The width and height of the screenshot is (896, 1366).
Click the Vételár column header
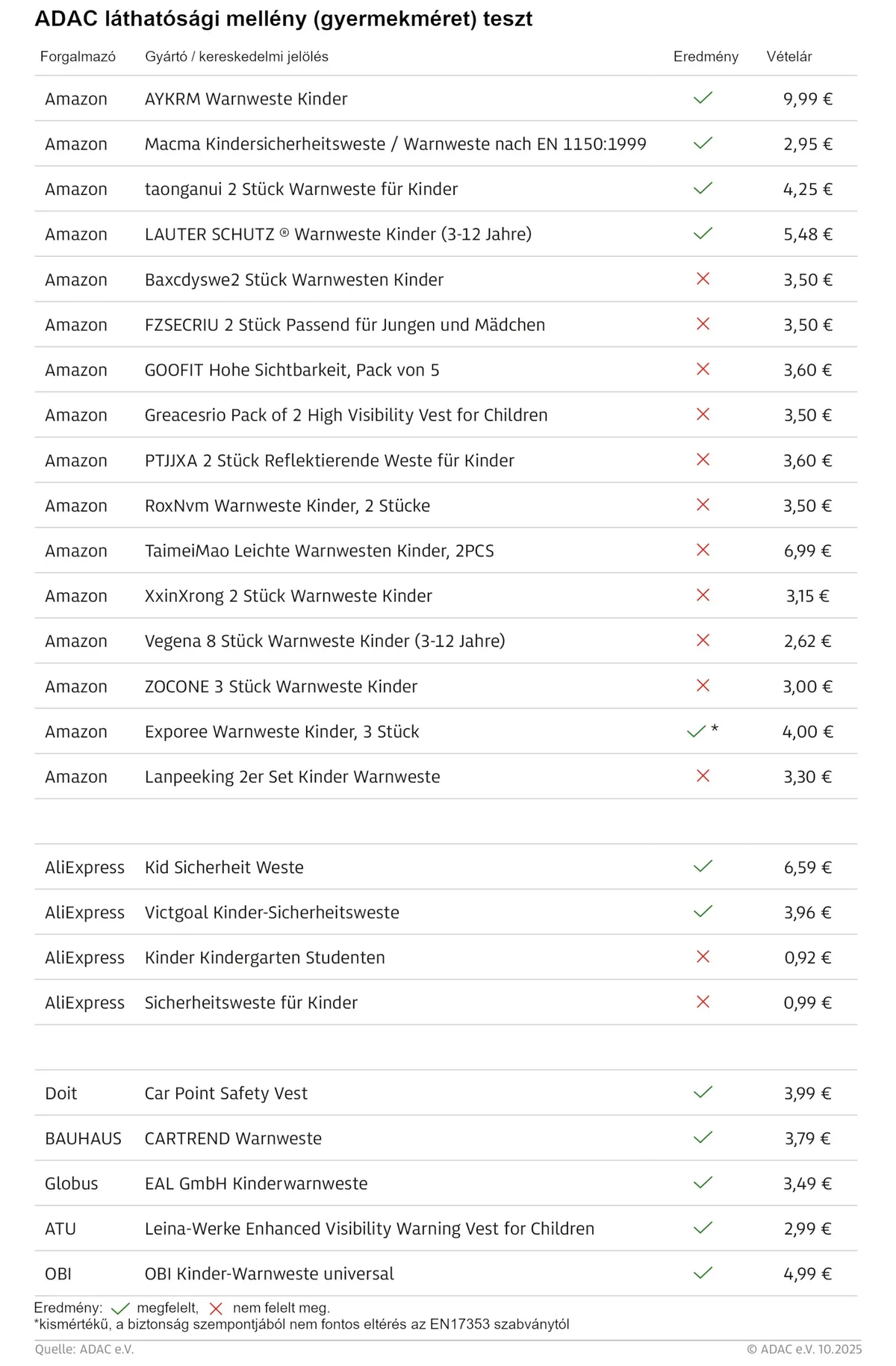(x=789, y=57)
